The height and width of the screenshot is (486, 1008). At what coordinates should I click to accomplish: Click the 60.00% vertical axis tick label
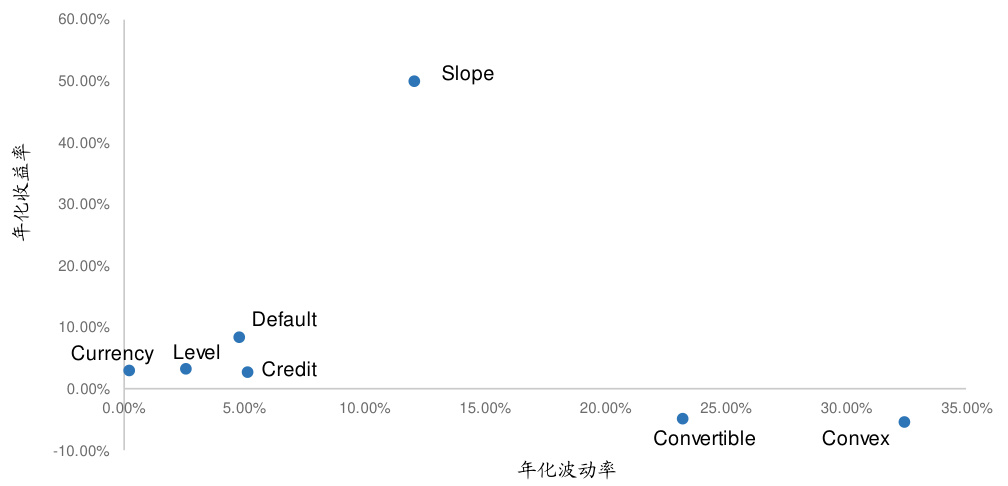tap(82, 20)
